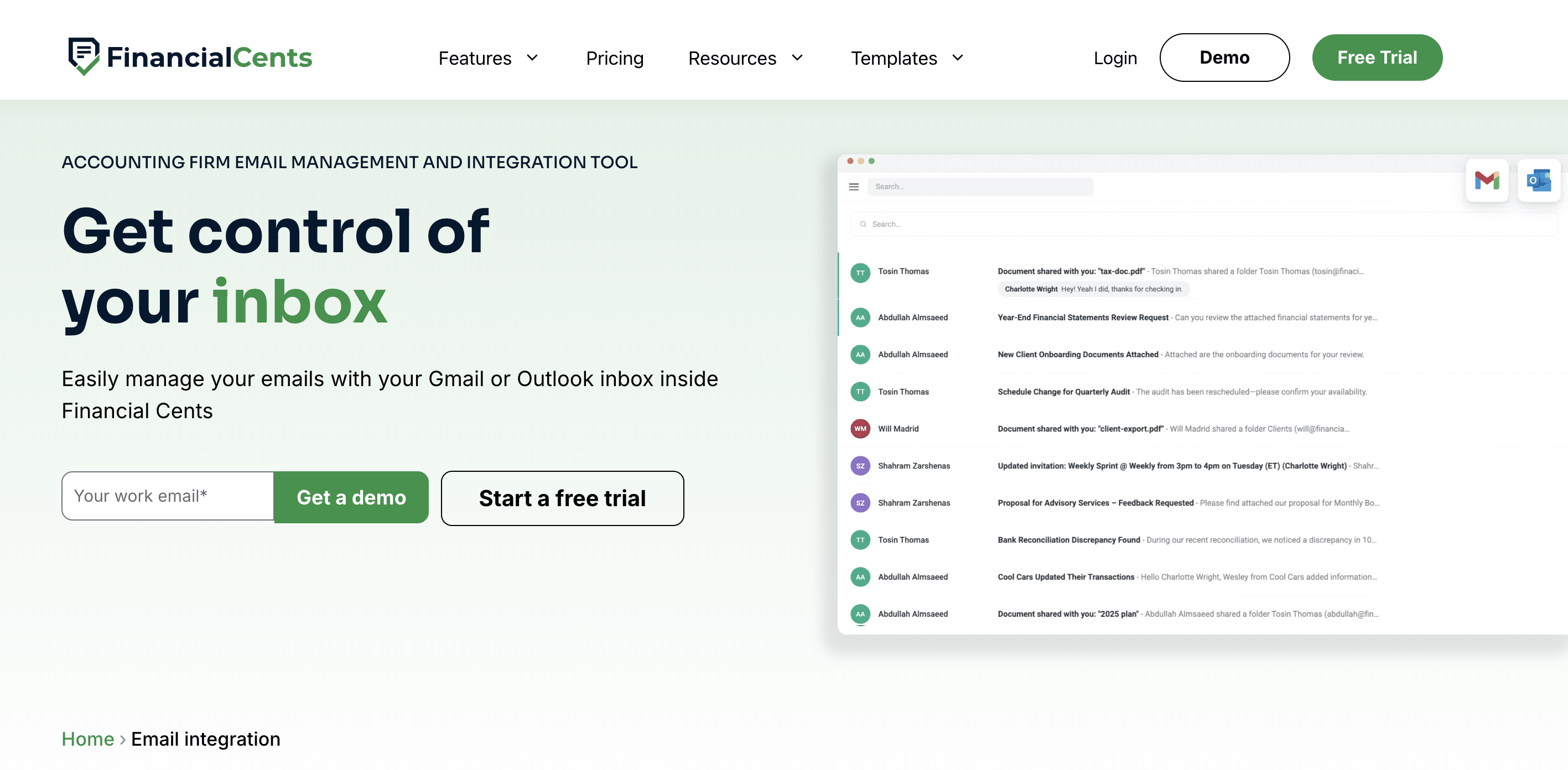
Task: Click the Email integration breadcrumb text
Action: [206, 739]
